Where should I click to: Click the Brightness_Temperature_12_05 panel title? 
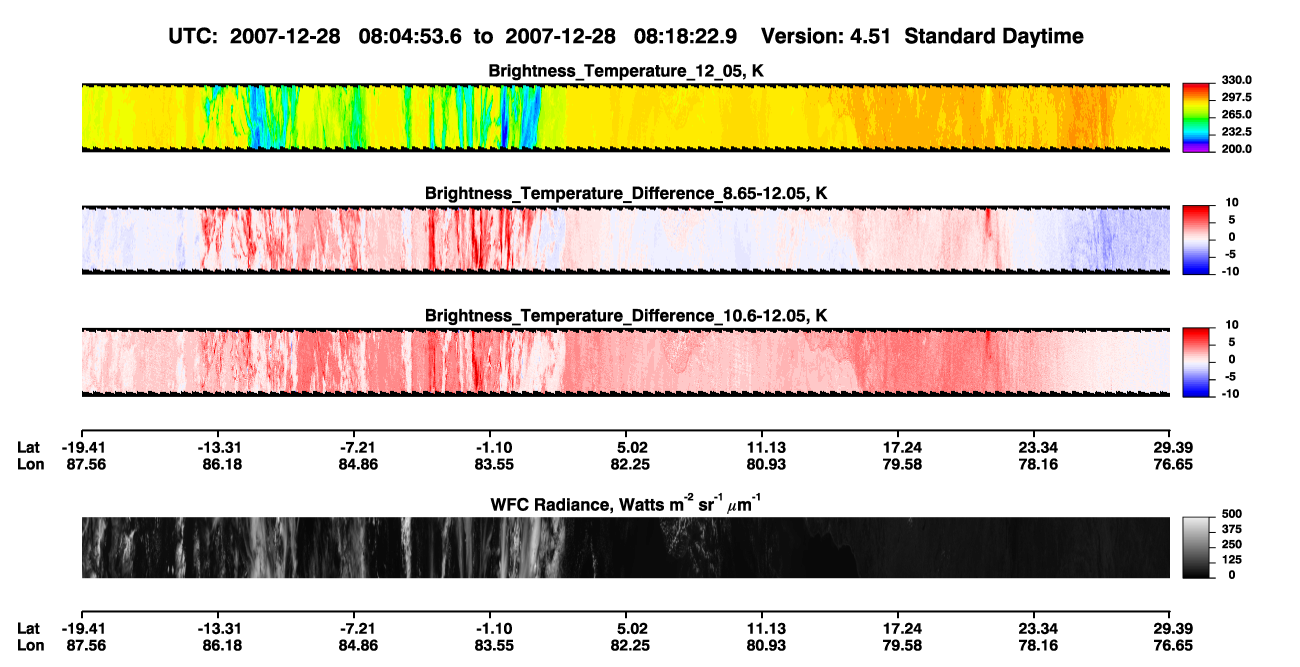(x=626, y=71)
